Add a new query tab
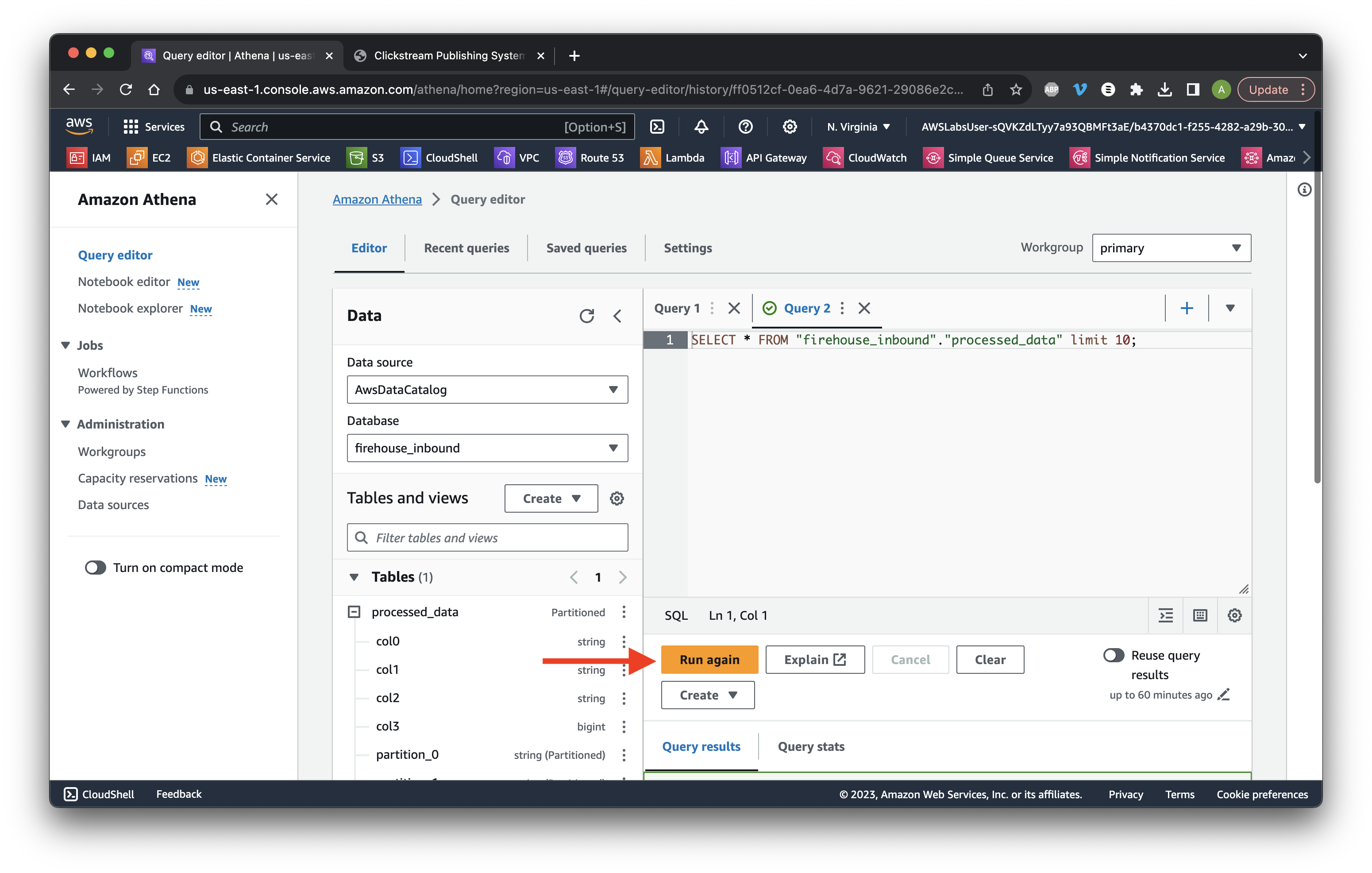 tap(1187, 308)
